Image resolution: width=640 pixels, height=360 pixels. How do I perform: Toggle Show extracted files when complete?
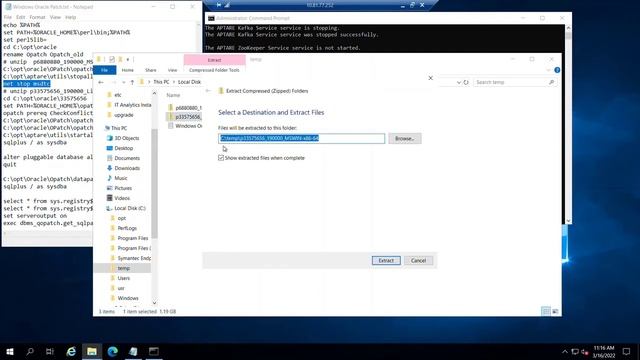(221, 158)
